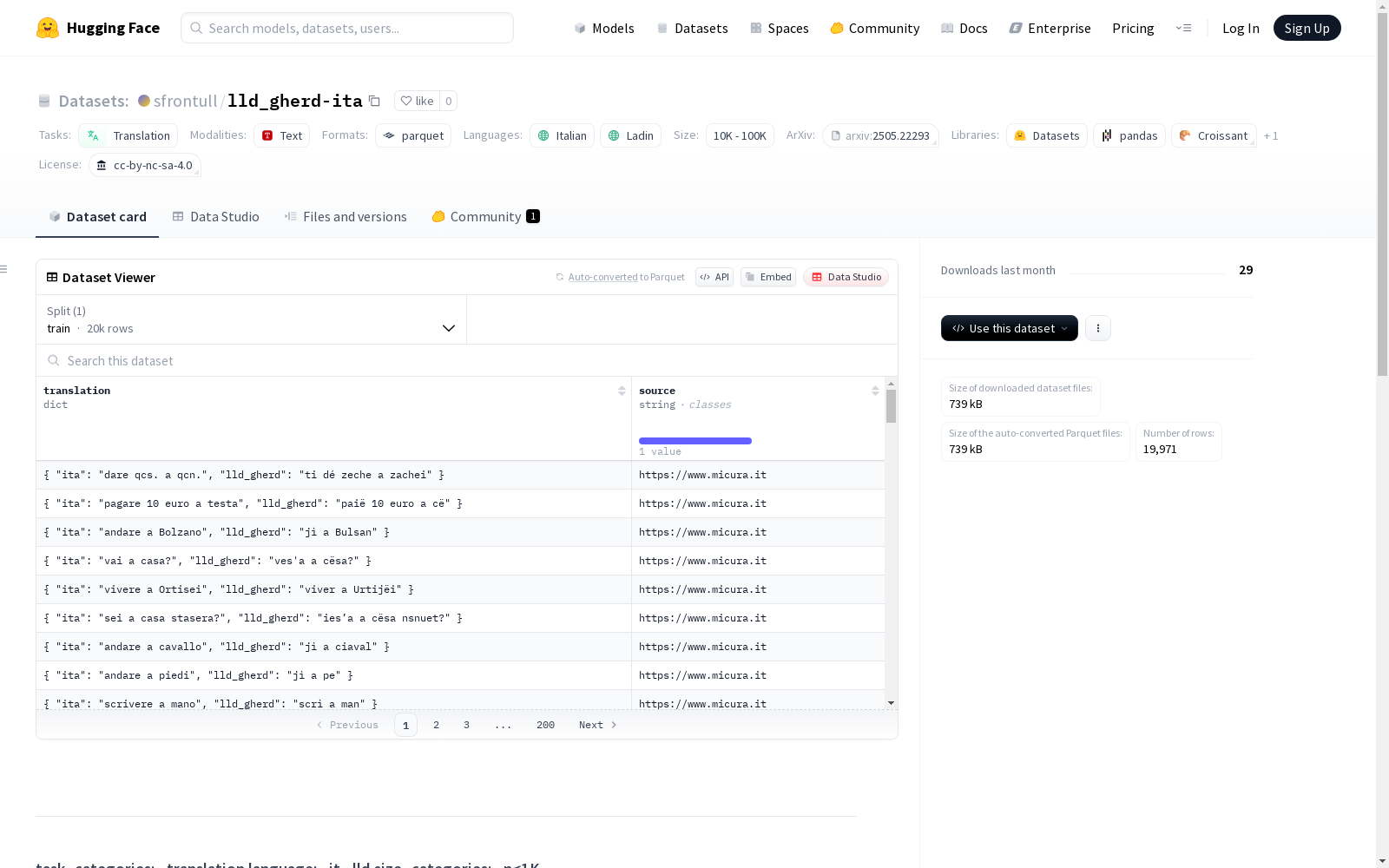Click the row "pagare 10 euro a testa"
Screen dimensions: 1389x868
460,503
